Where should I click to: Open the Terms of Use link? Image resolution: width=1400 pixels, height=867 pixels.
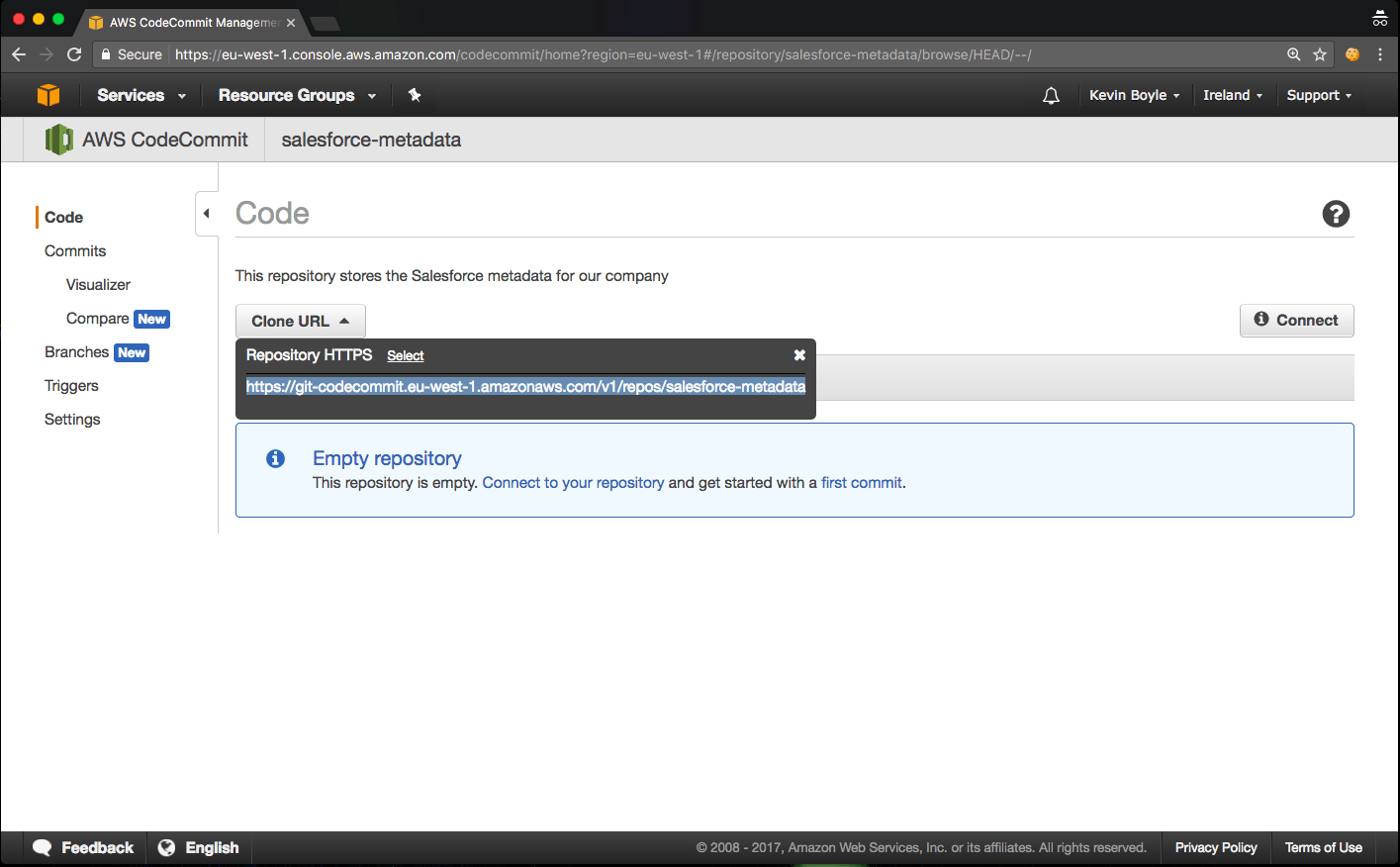click(x=1323, y=847)
